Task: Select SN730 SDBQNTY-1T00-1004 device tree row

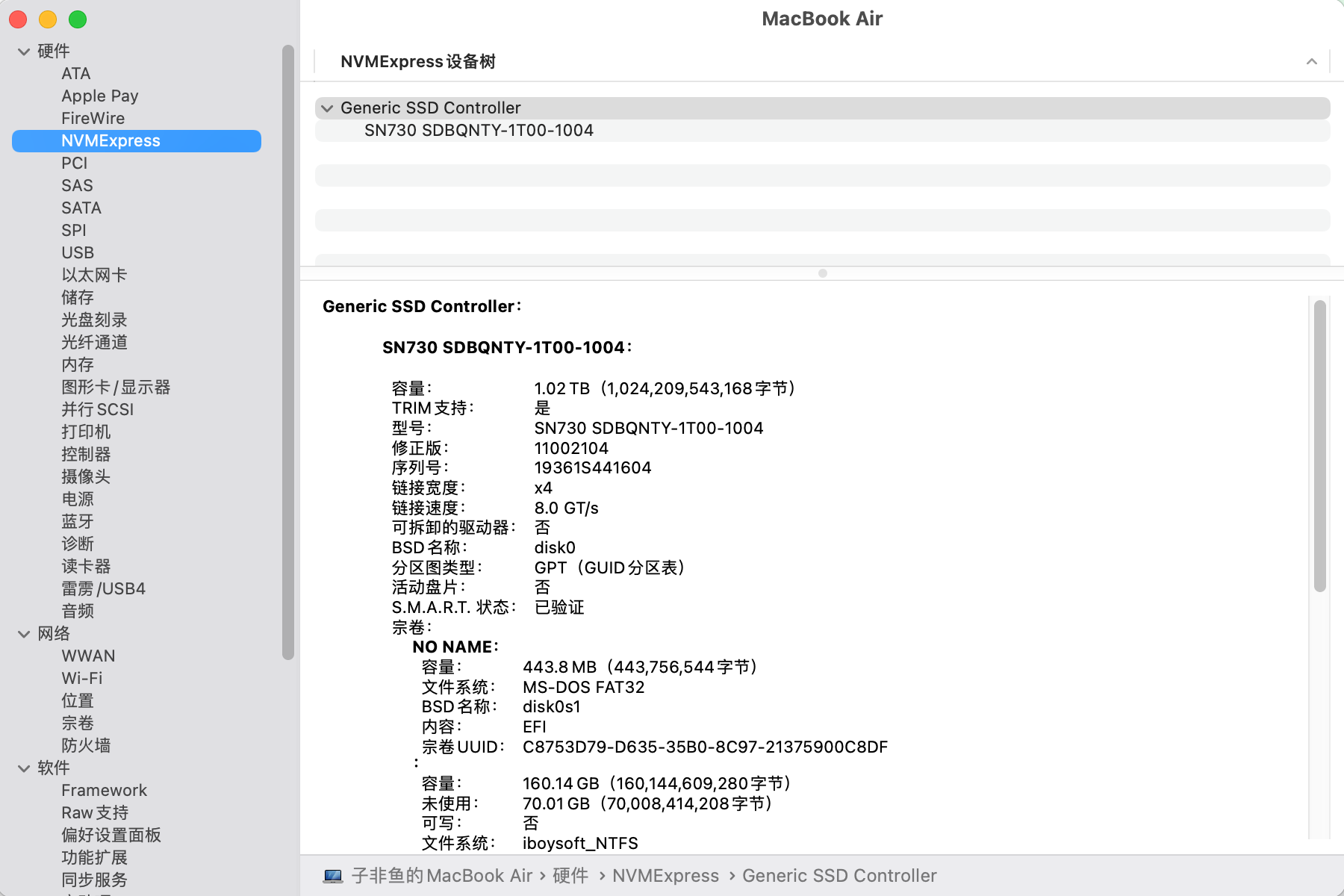Action: click(822, 131)
